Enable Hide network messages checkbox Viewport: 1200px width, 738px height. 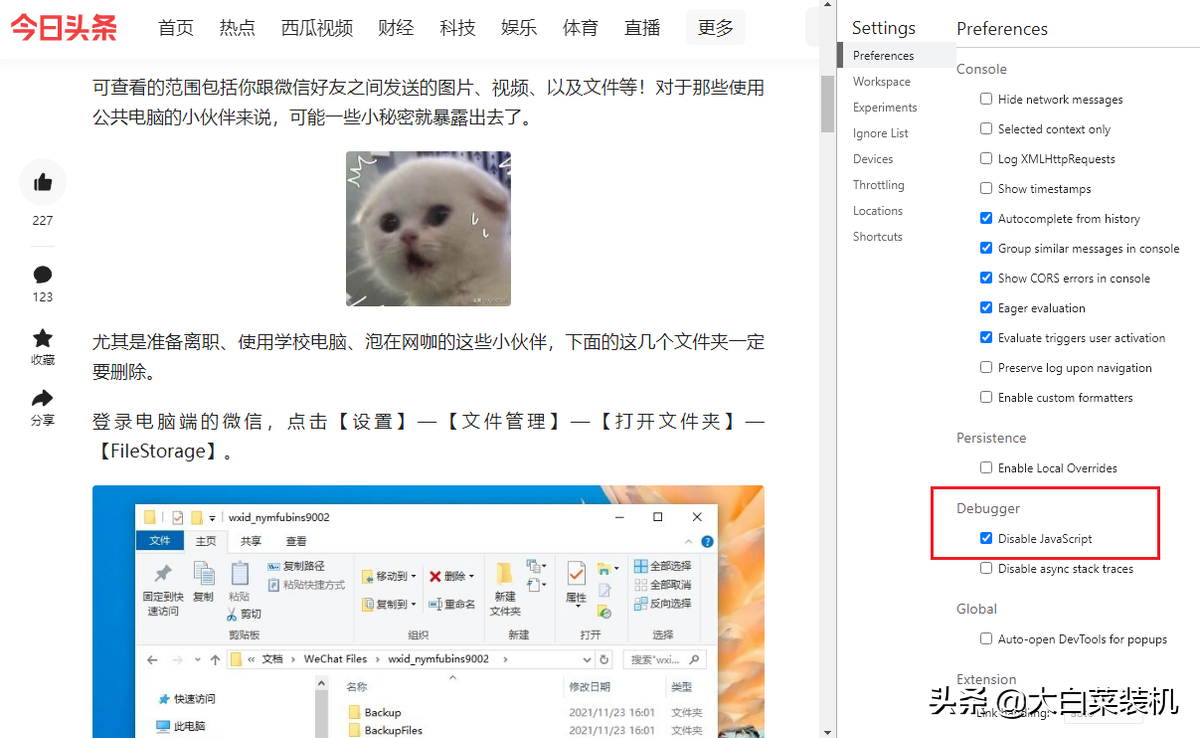pos(987,99)
